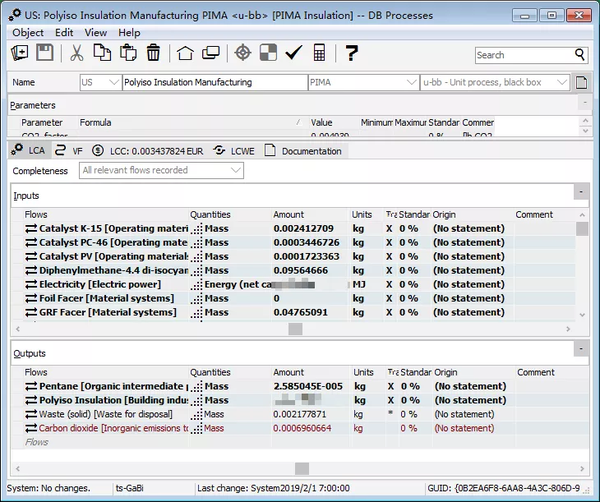Click the Outputs horizontal scrollbar thumb
Image resolution: width=600 pixels, height=502 pixels.
(x=302, y=469)
